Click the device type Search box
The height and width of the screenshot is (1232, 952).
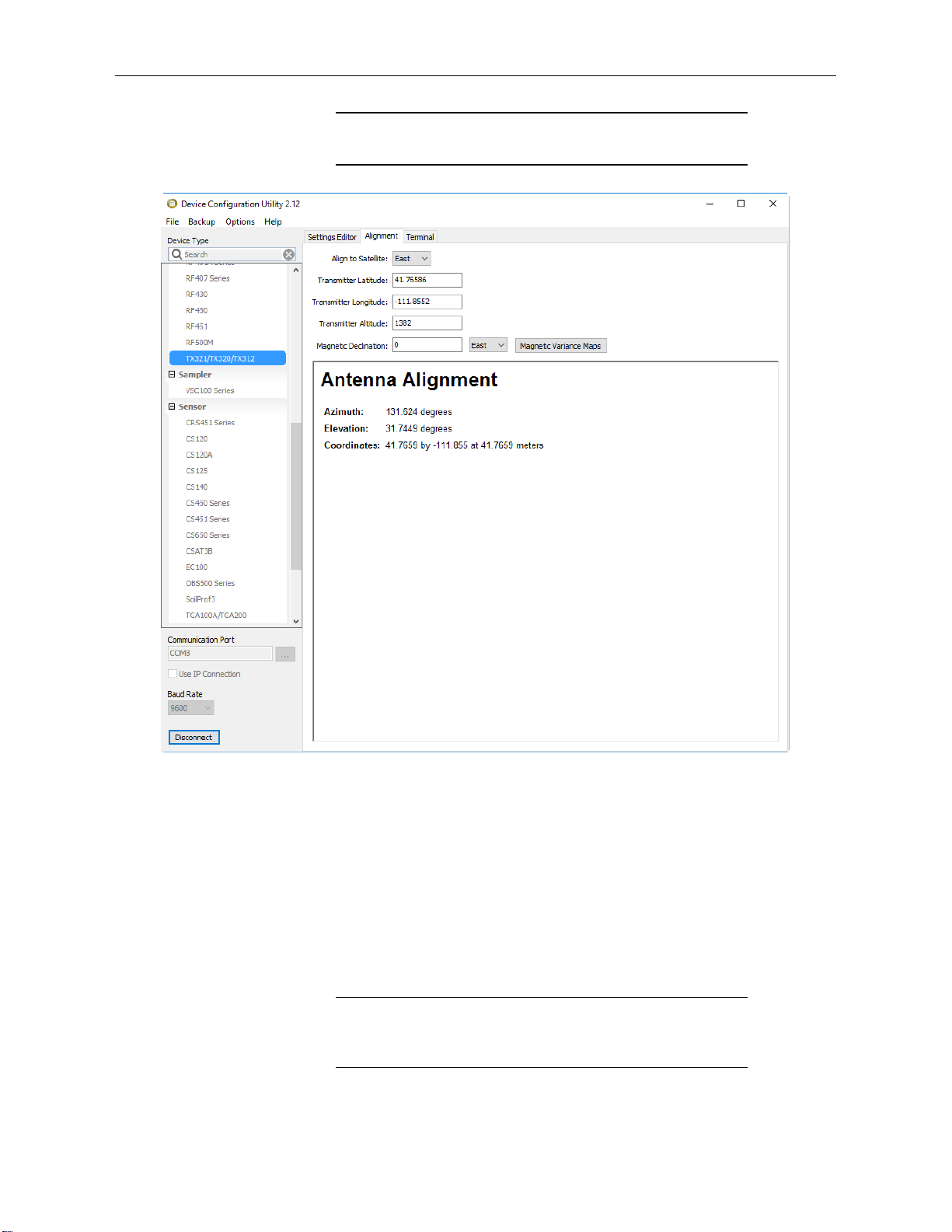[x=232, y=254]
